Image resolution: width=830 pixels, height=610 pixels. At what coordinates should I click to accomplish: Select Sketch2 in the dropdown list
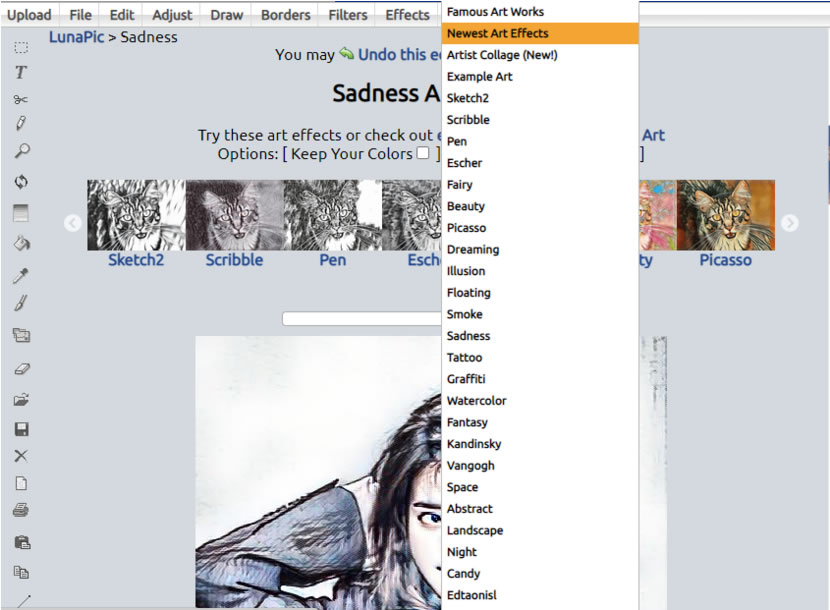click(540, 98)
